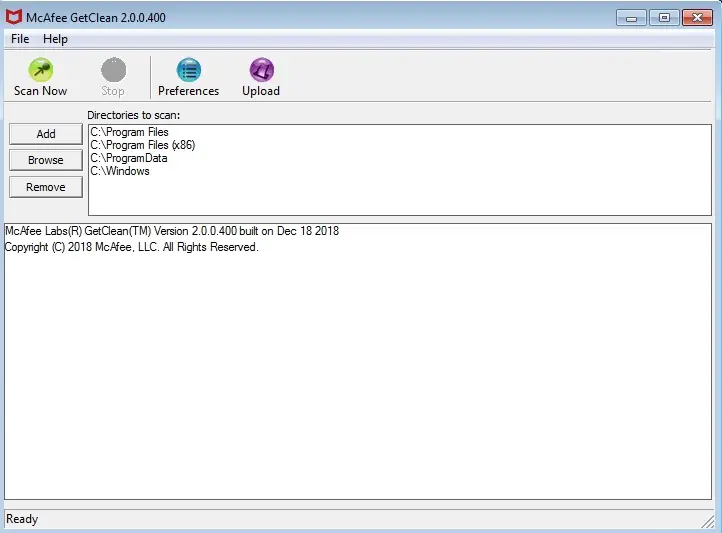Image resolution: width=722 pixels, height=533 pixels.
Task: Minimize the GetClean window
Action: pyautogui.click(x=632, y=18)
